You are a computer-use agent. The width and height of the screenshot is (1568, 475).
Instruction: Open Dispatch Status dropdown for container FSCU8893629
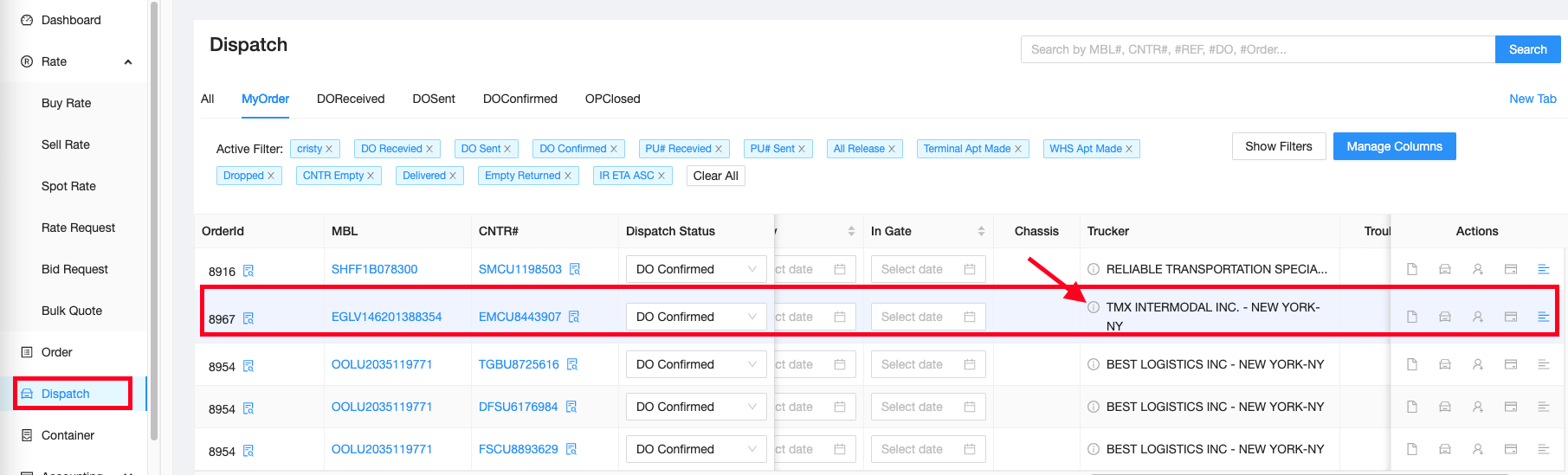tap(695, 449)
